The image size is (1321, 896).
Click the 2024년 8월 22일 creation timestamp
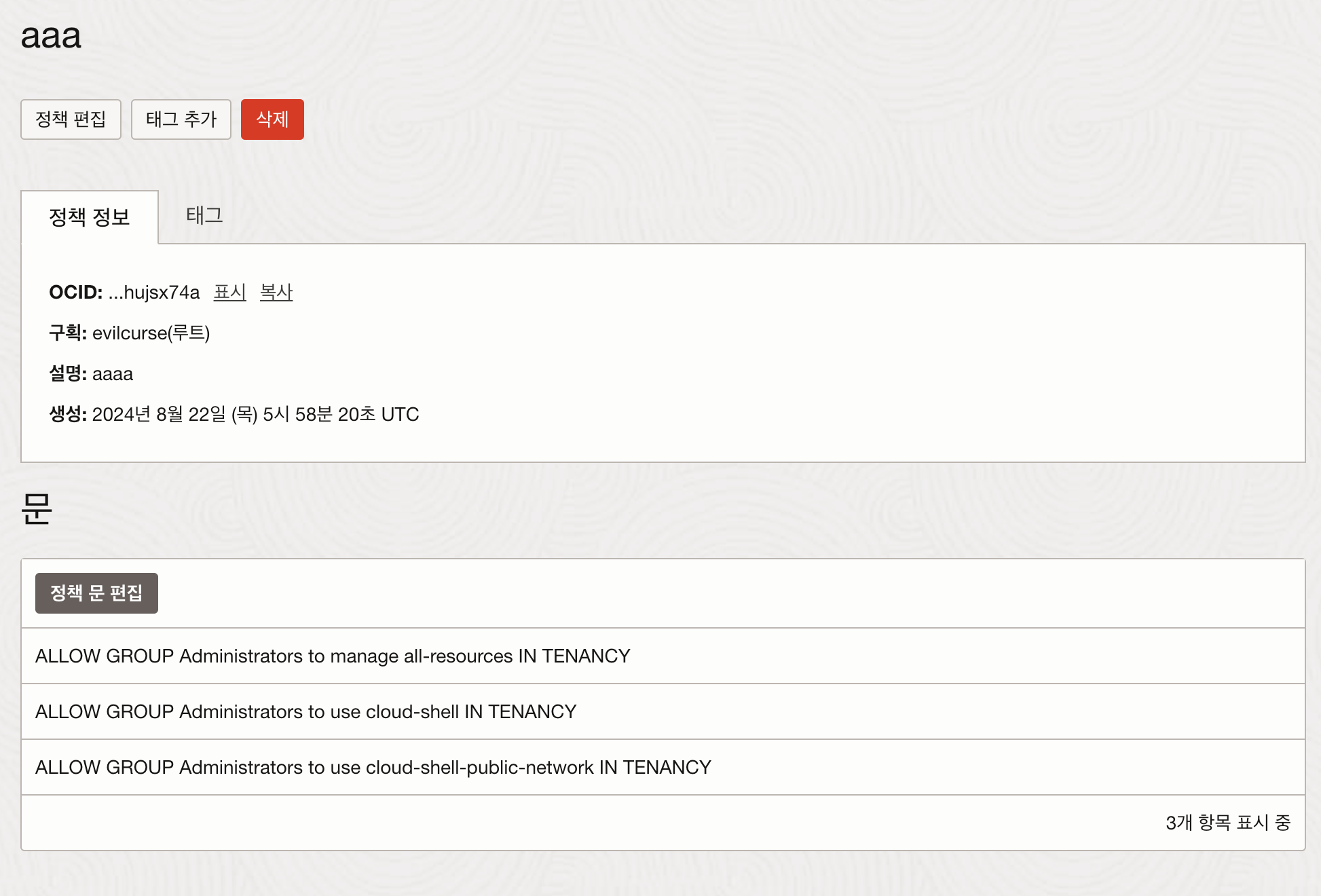point(255,415)
